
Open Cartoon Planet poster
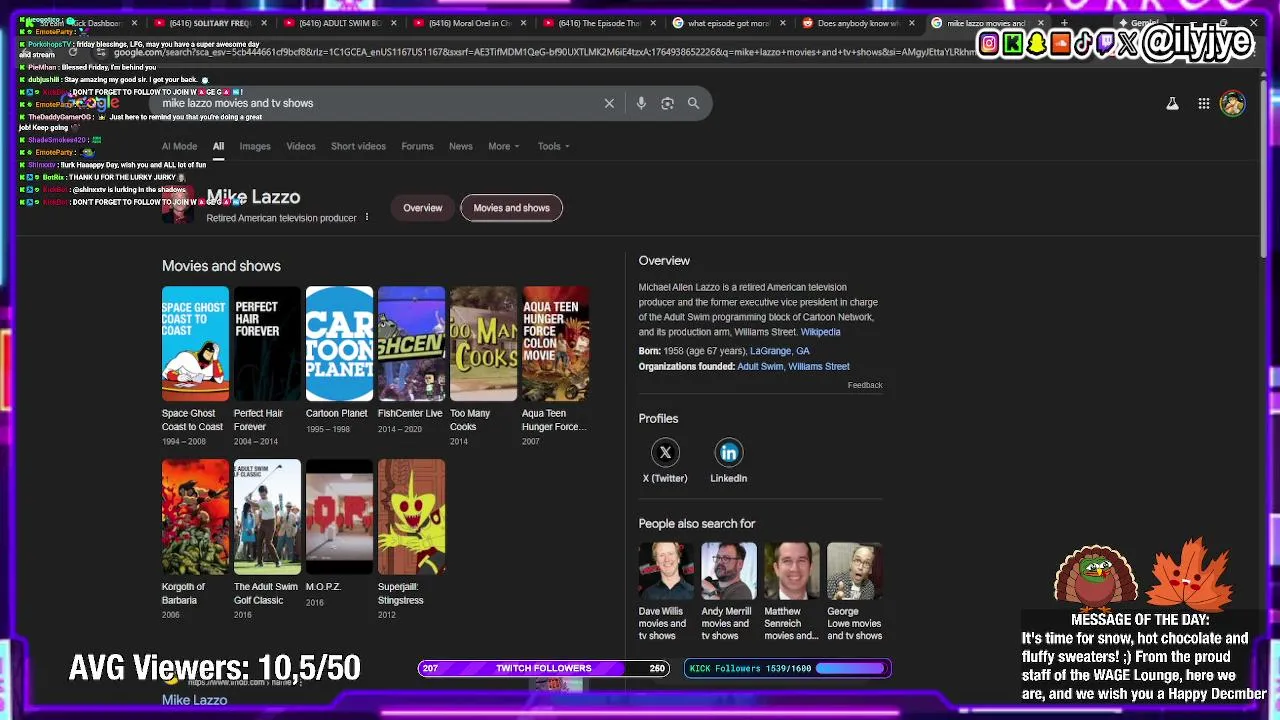pyautogui.click(x=339, y=344)
